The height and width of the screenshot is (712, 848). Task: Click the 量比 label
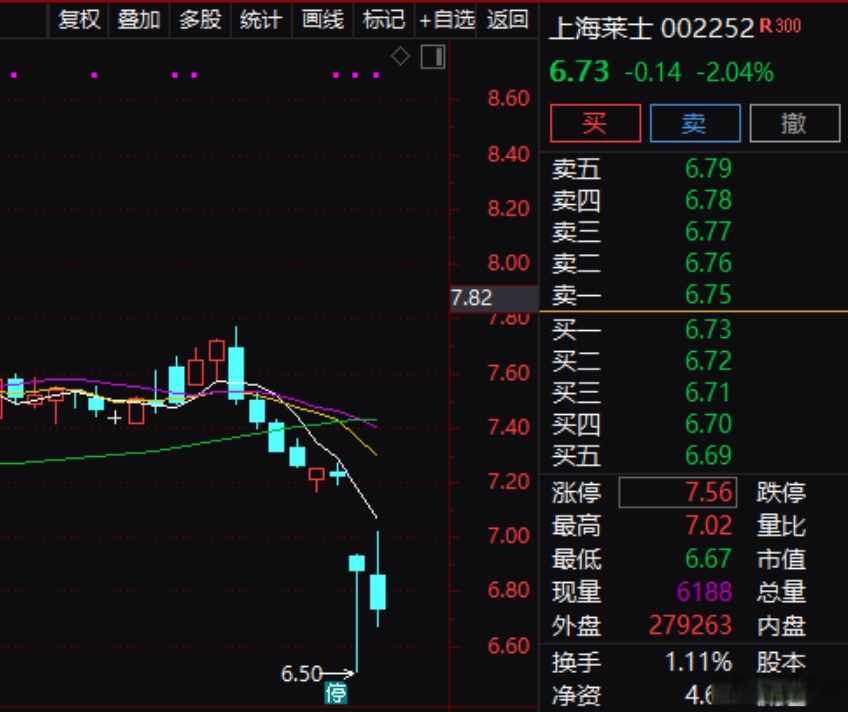point(781,525)
